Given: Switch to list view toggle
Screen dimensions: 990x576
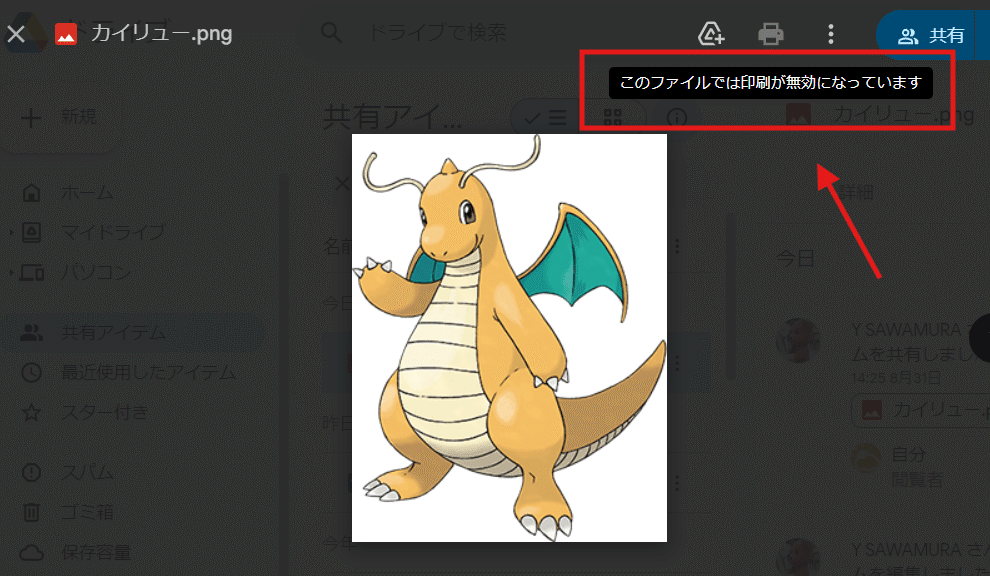Looking at the screenshot, I should (544, 117).
